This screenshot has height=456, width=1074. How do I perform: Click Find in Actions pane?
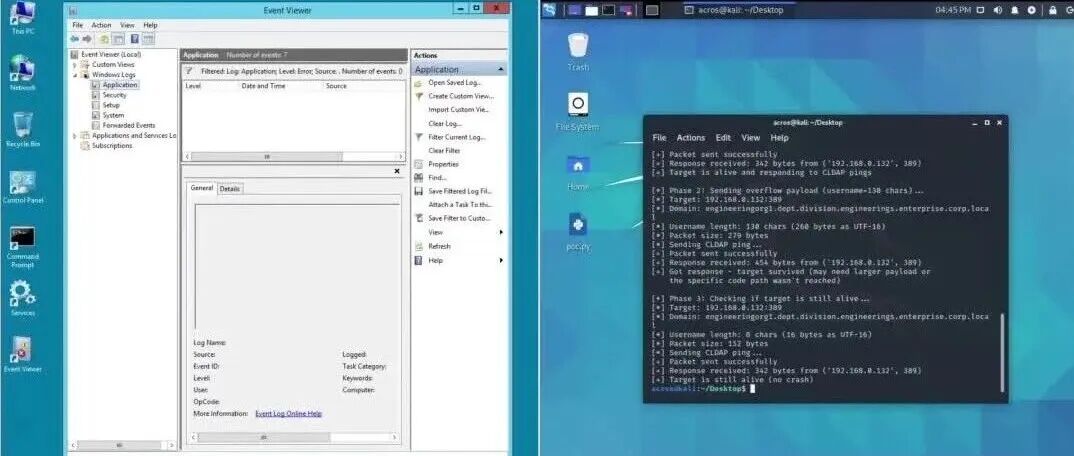click(x=437, y=177)
